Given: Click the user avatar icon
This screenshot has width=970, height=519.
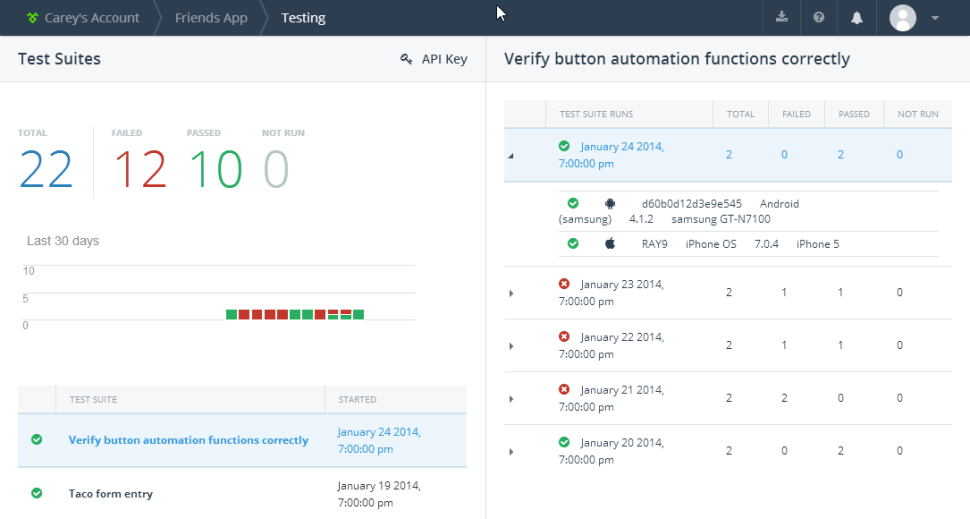Looking at the screenshot, I should tap(903, 18).
